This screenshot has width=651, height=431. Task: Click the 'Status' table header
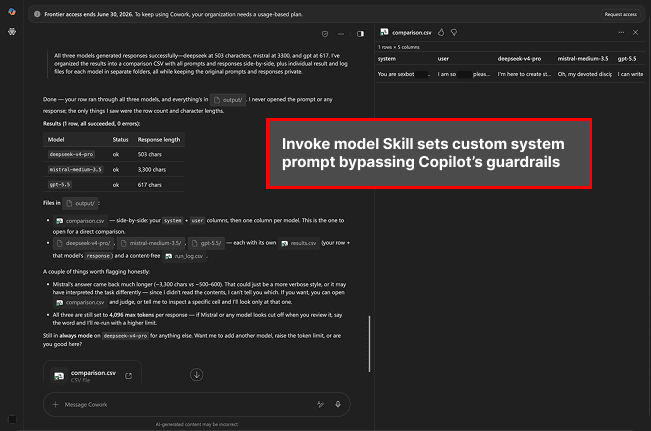[120, 140]
